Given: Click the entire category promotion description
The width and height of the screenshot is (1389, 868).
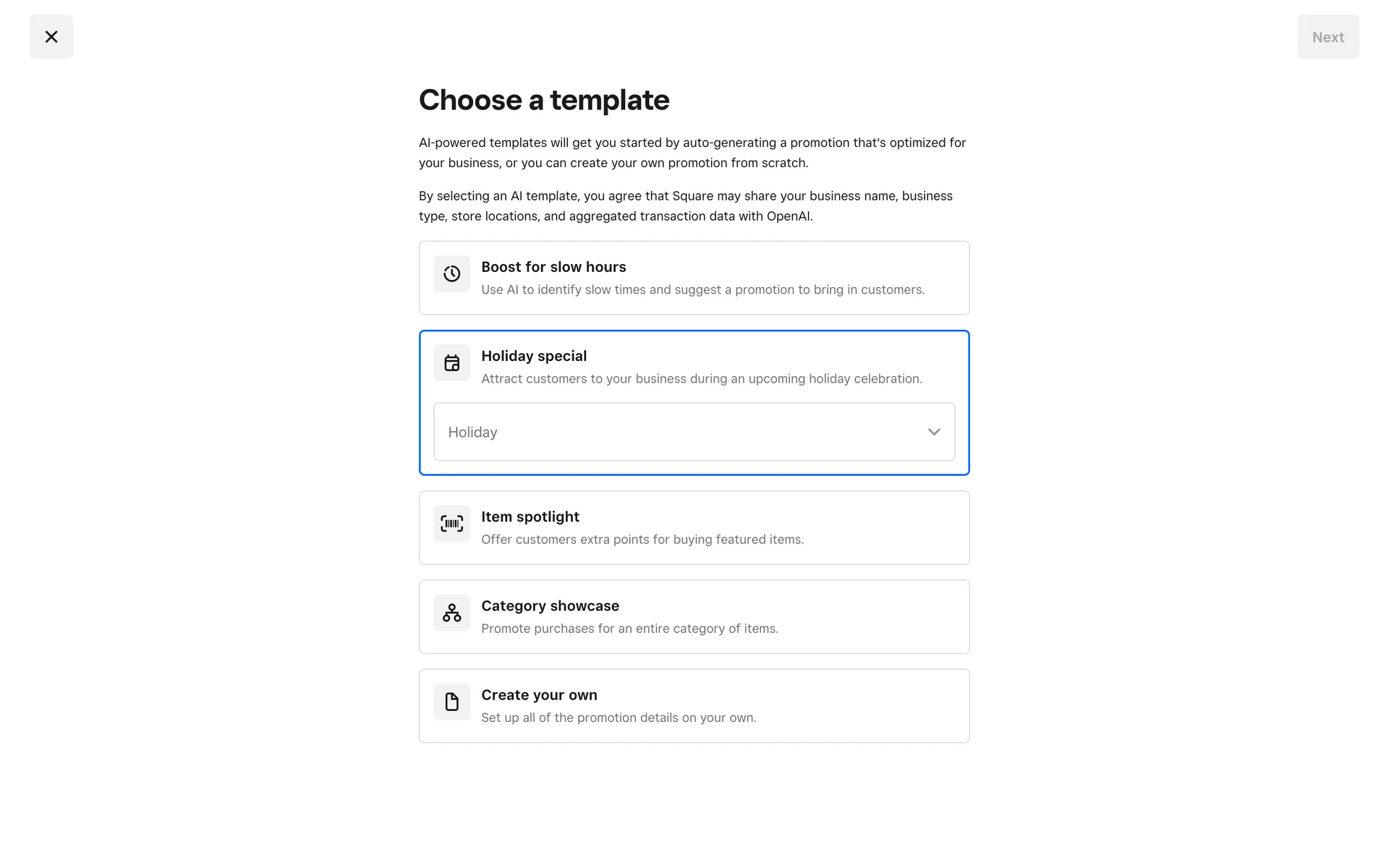Looking at the screenshot, I should point(629,629).
